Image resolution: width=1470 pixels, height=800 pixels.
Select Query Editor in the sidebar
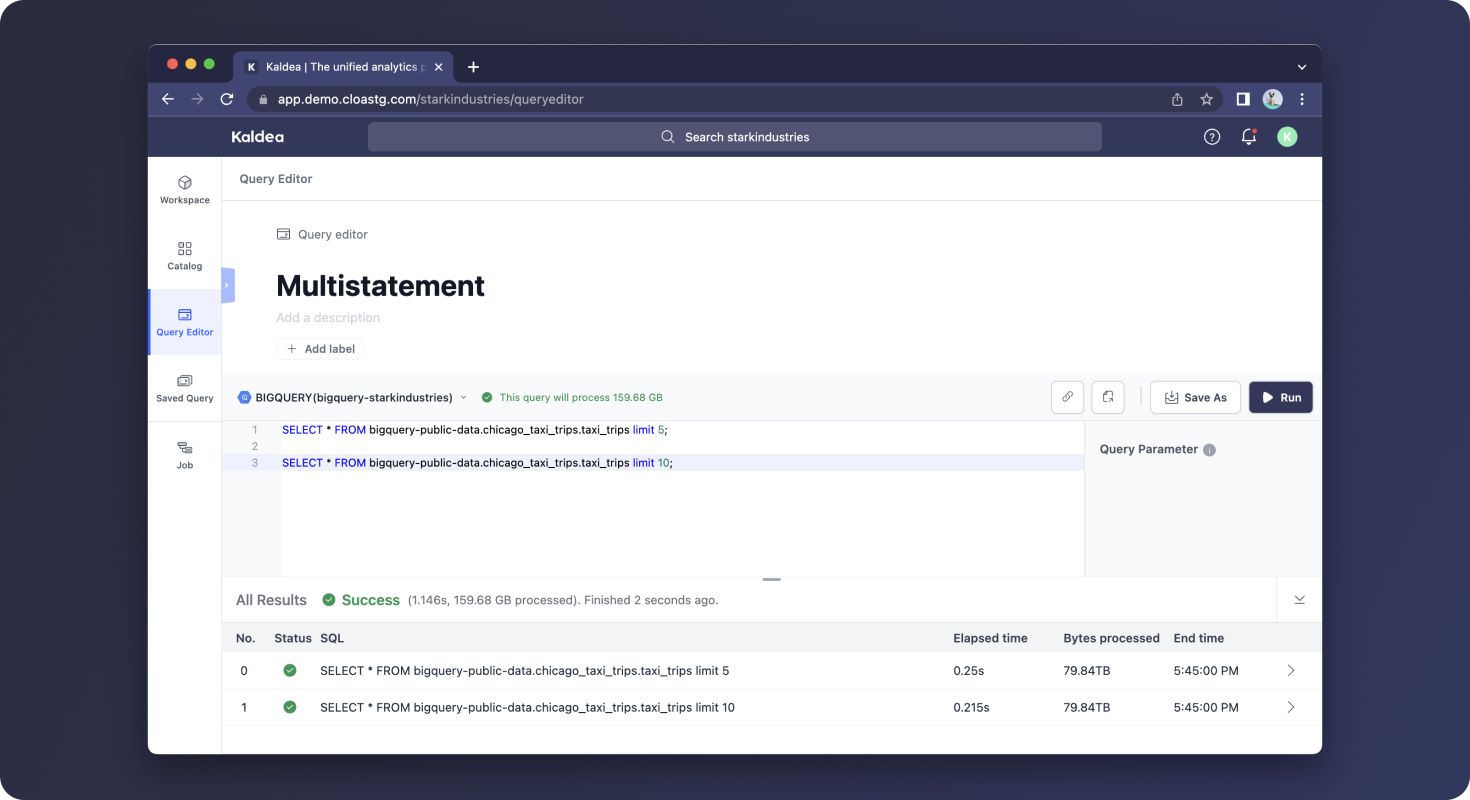(x=185, y=322)
